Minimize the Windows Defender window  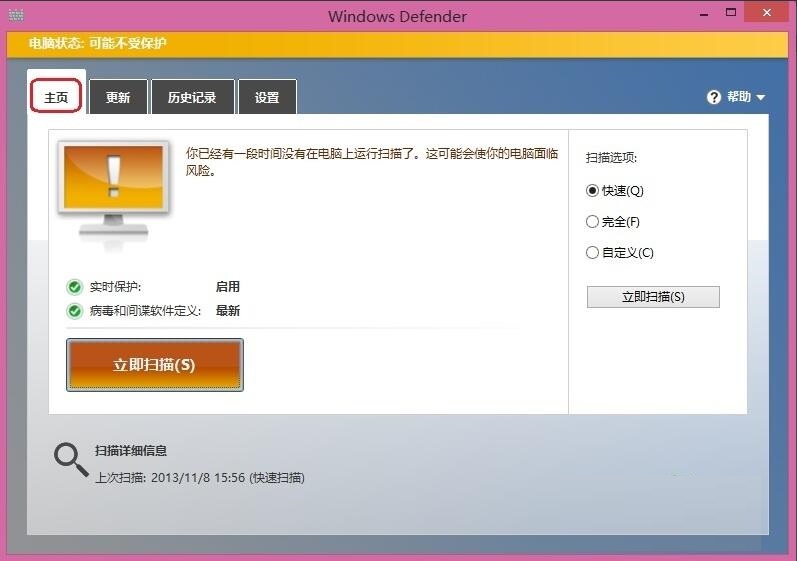point(704,14)
